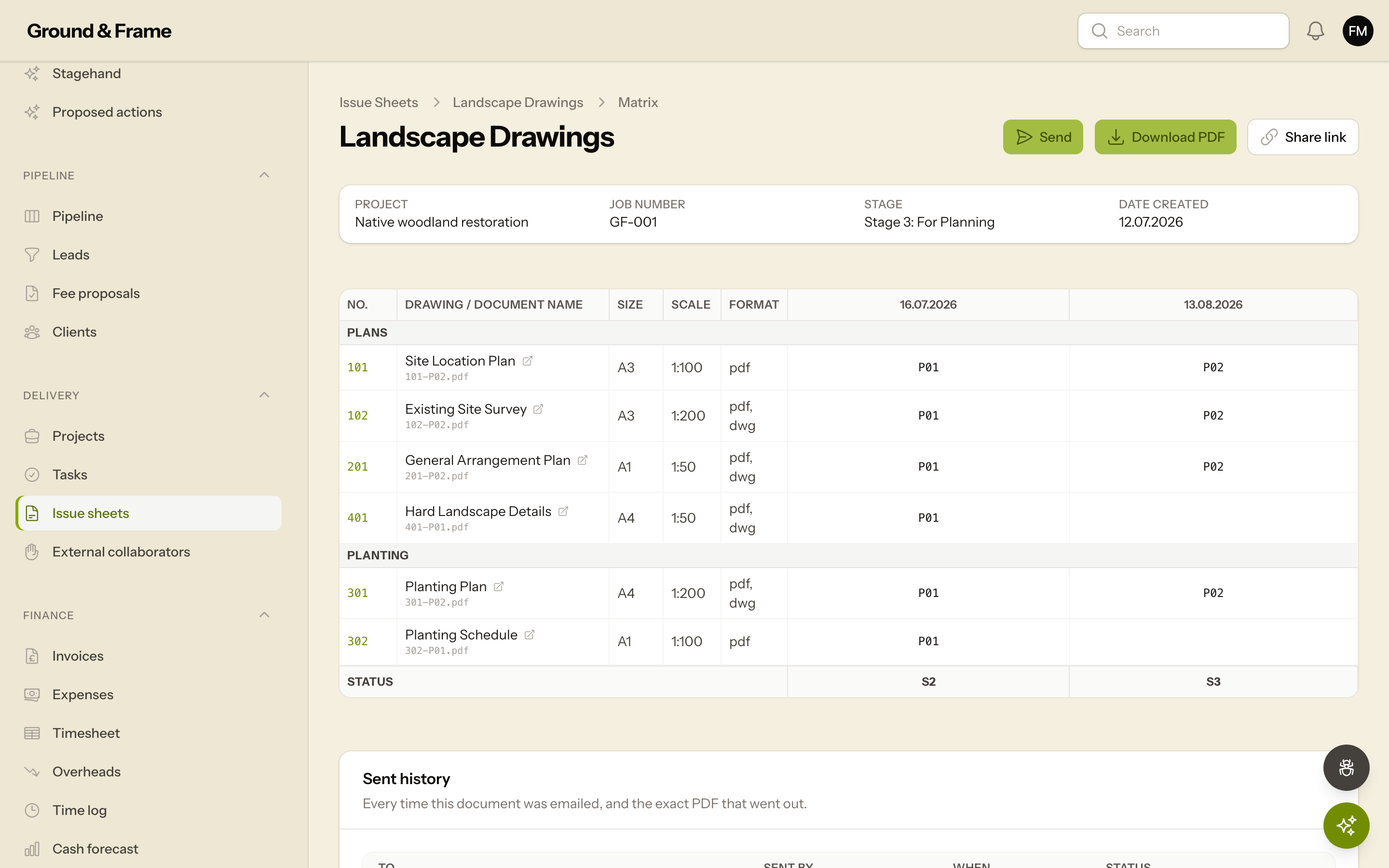Click the Stagehand sparkle icon
Viewport: 1389px width, 868px height.
pos(32,73)
